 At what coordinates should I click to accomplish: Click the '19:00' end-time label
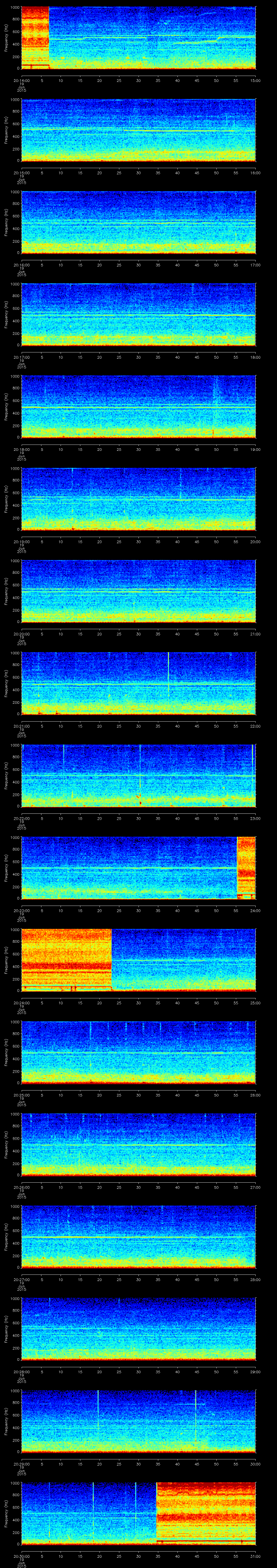click(x=256, y=450)
